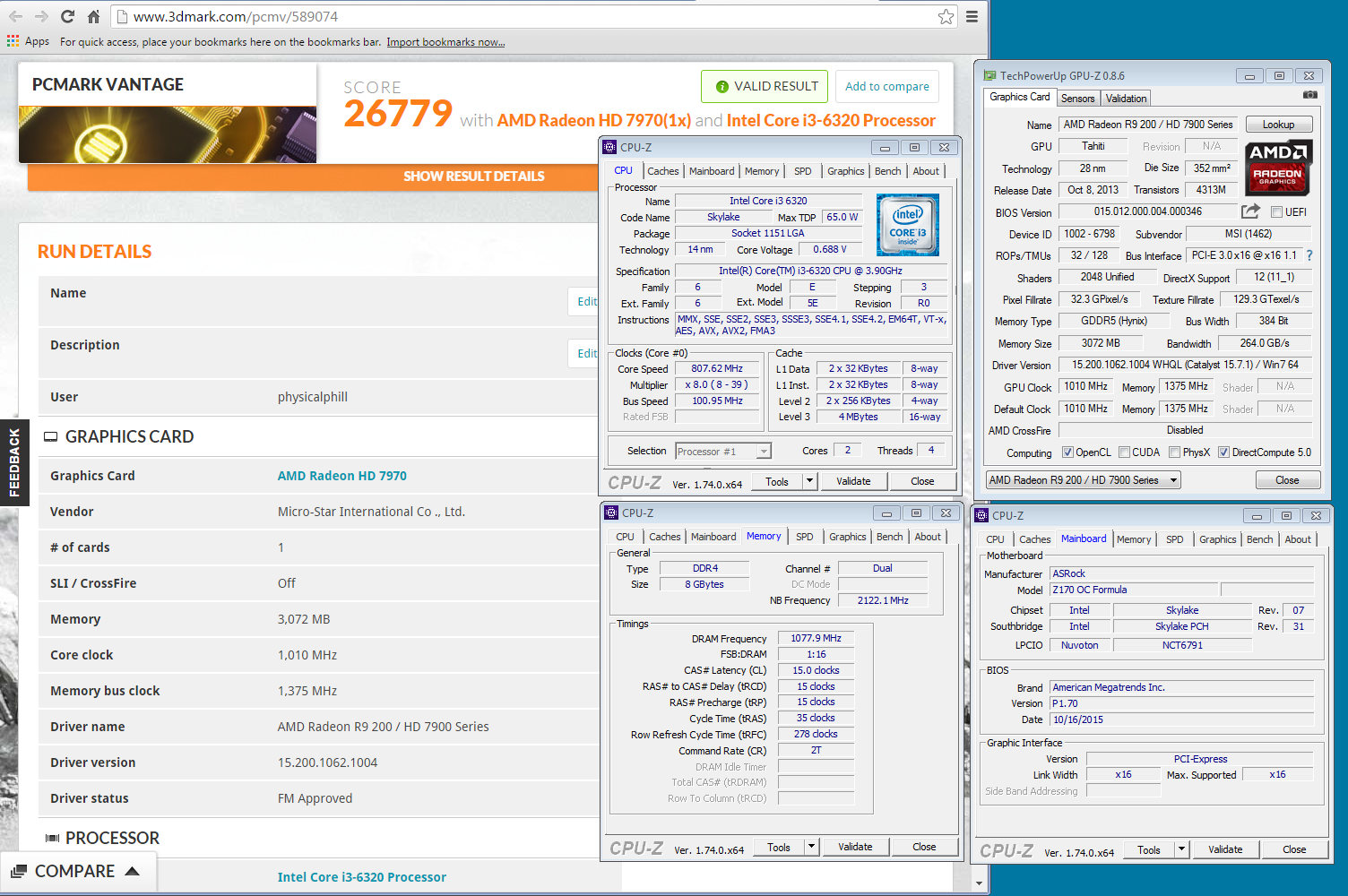1348x896 pixels.
Task: Open the Feedback side tab
Action: point(14,462)
